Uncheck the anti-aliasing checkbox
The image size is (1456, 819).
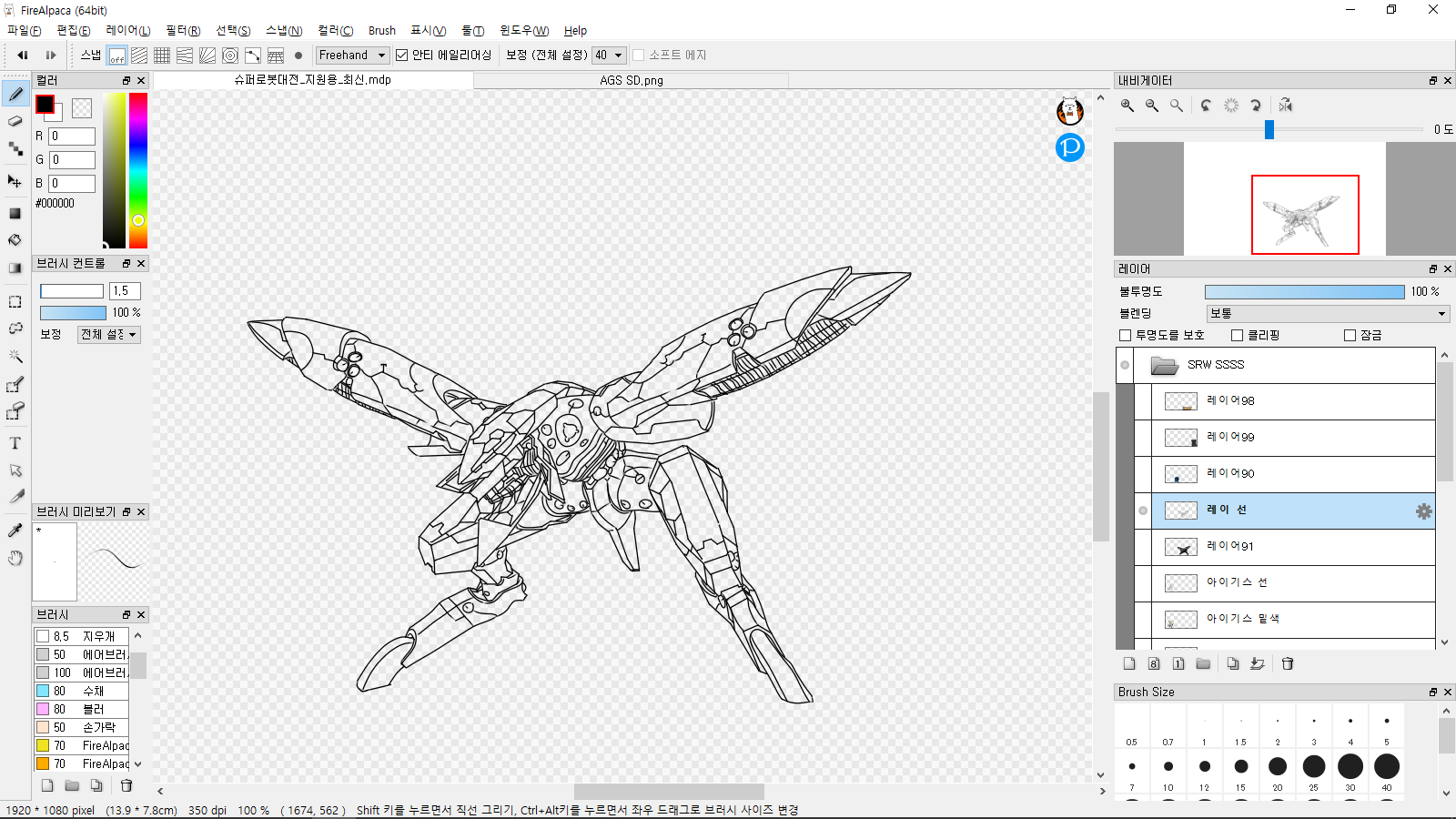click(x=401, y=56)
